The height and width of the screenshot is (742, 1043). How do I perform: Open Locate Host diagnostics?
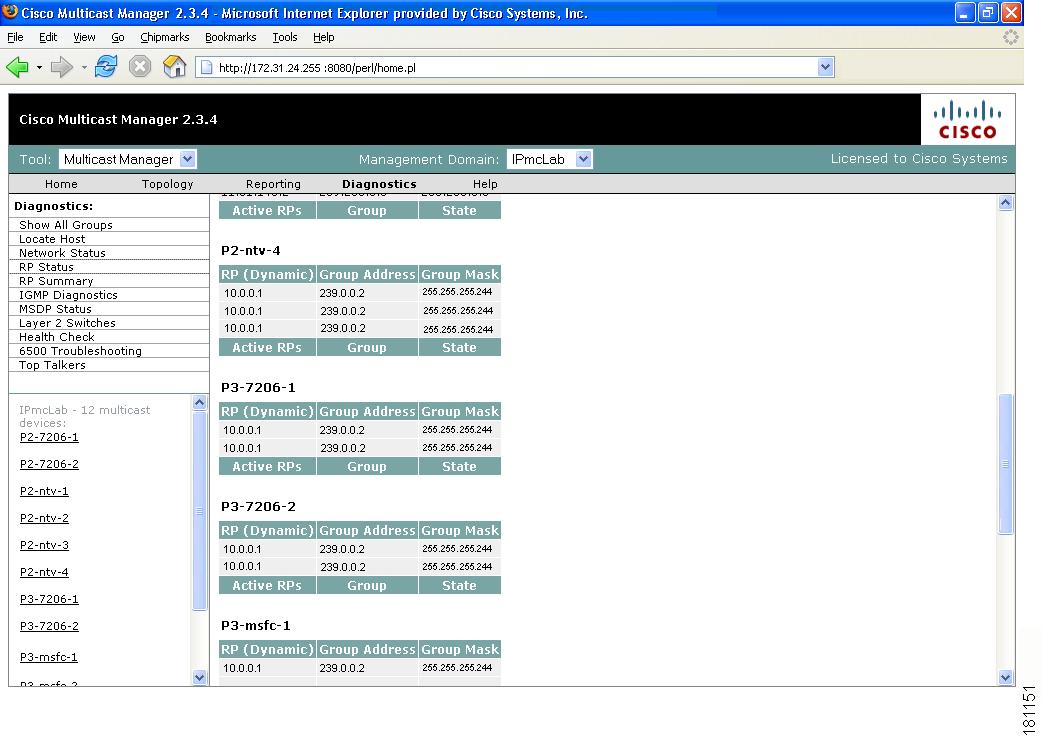52,239
